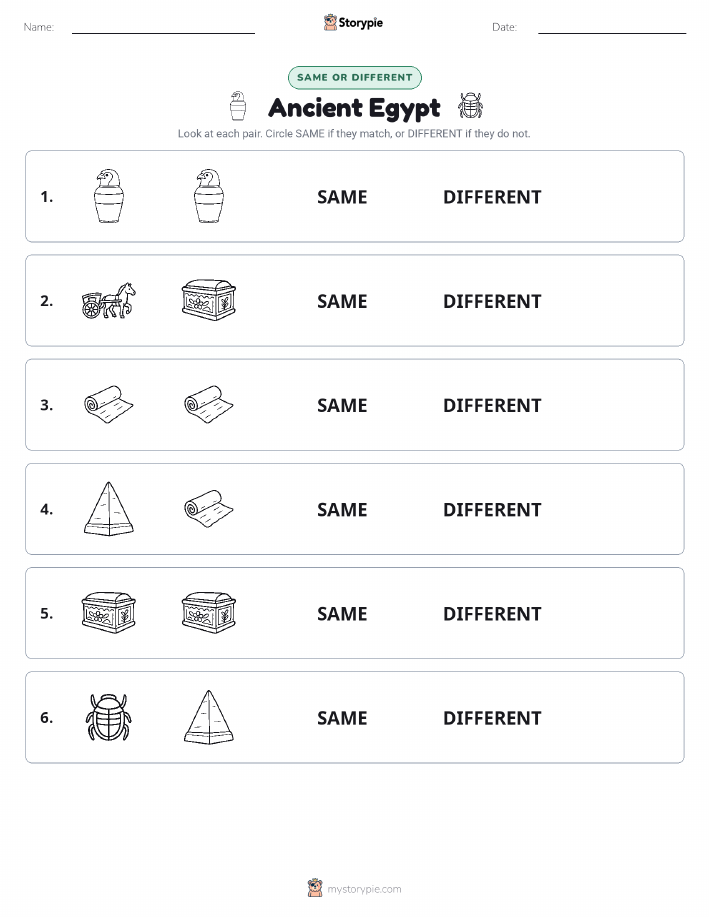Select DIFFERENT for pair 4
Screen dimensions: 709x917
[x=492, y=509]
